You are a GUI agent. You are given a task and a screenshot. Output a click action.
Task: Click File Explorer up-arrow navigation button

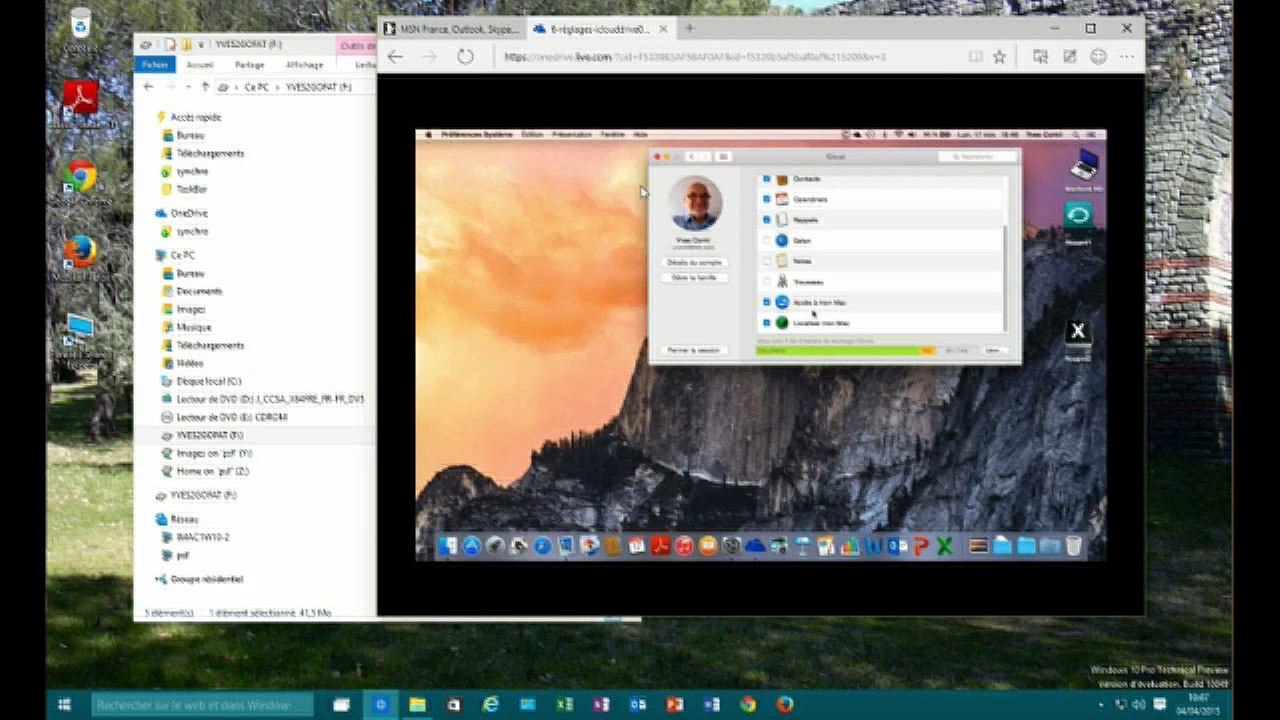[205, 87]
